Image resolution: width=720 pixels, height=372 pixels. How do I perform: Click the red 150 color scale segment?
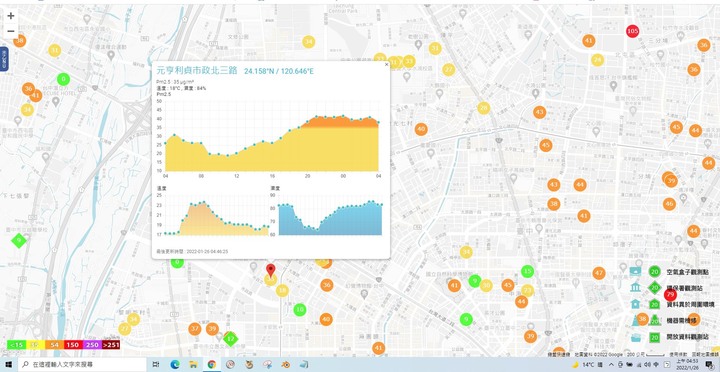[73, 344]
